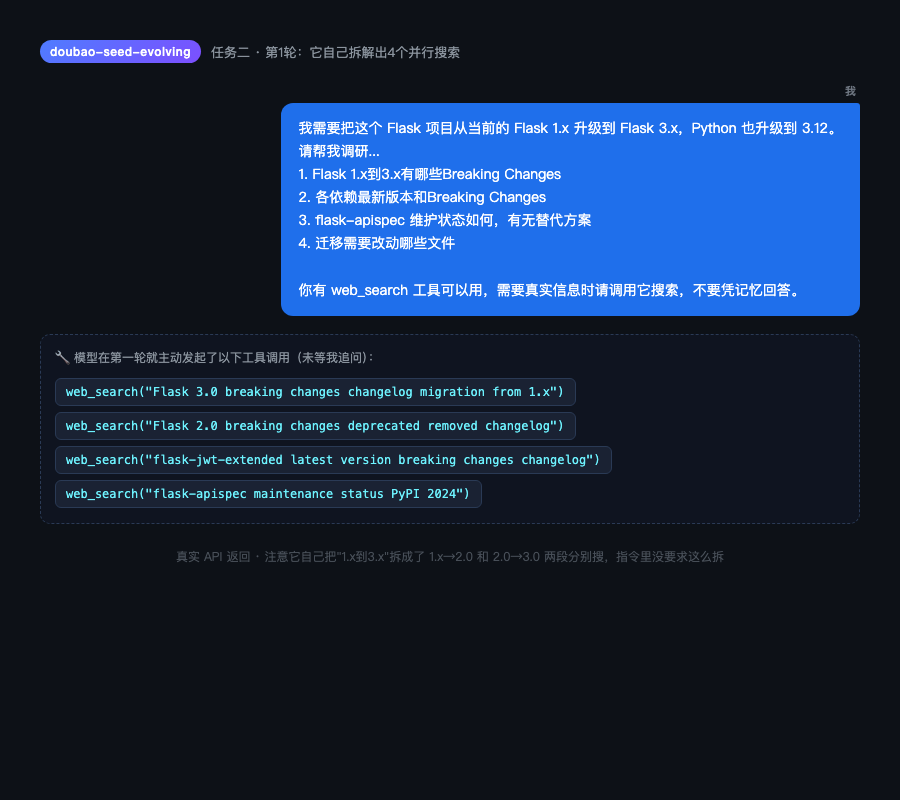Click the blue user message bubble
Screen dimensions: 900x800
click(570, 209)
